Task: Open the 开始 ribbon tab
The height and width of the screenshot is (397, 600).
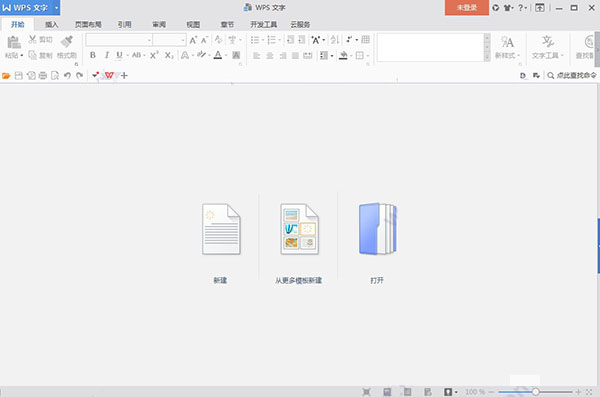Action: (x=18, y=25)
